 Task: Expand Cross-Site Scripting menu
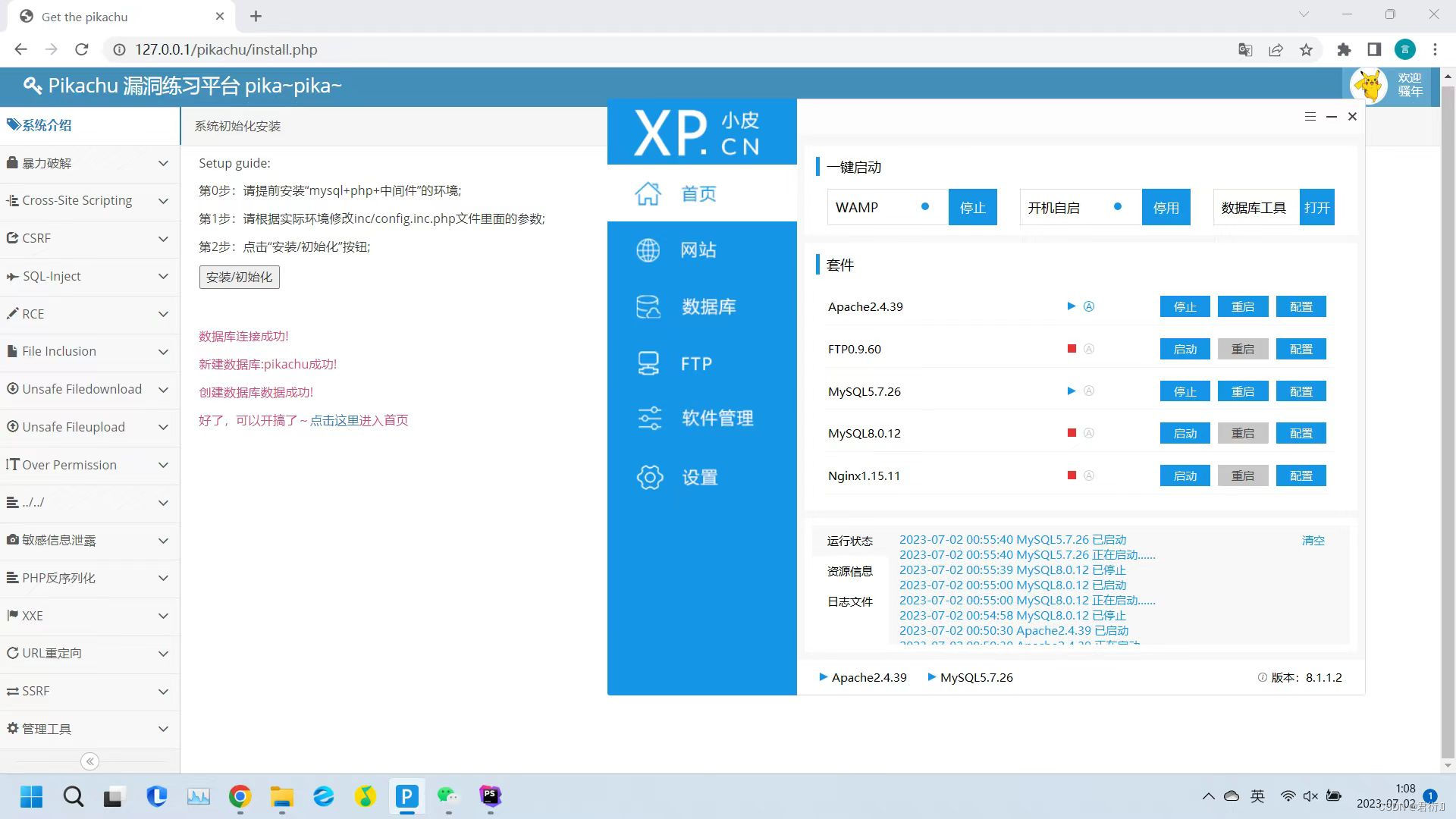[89, 201]
